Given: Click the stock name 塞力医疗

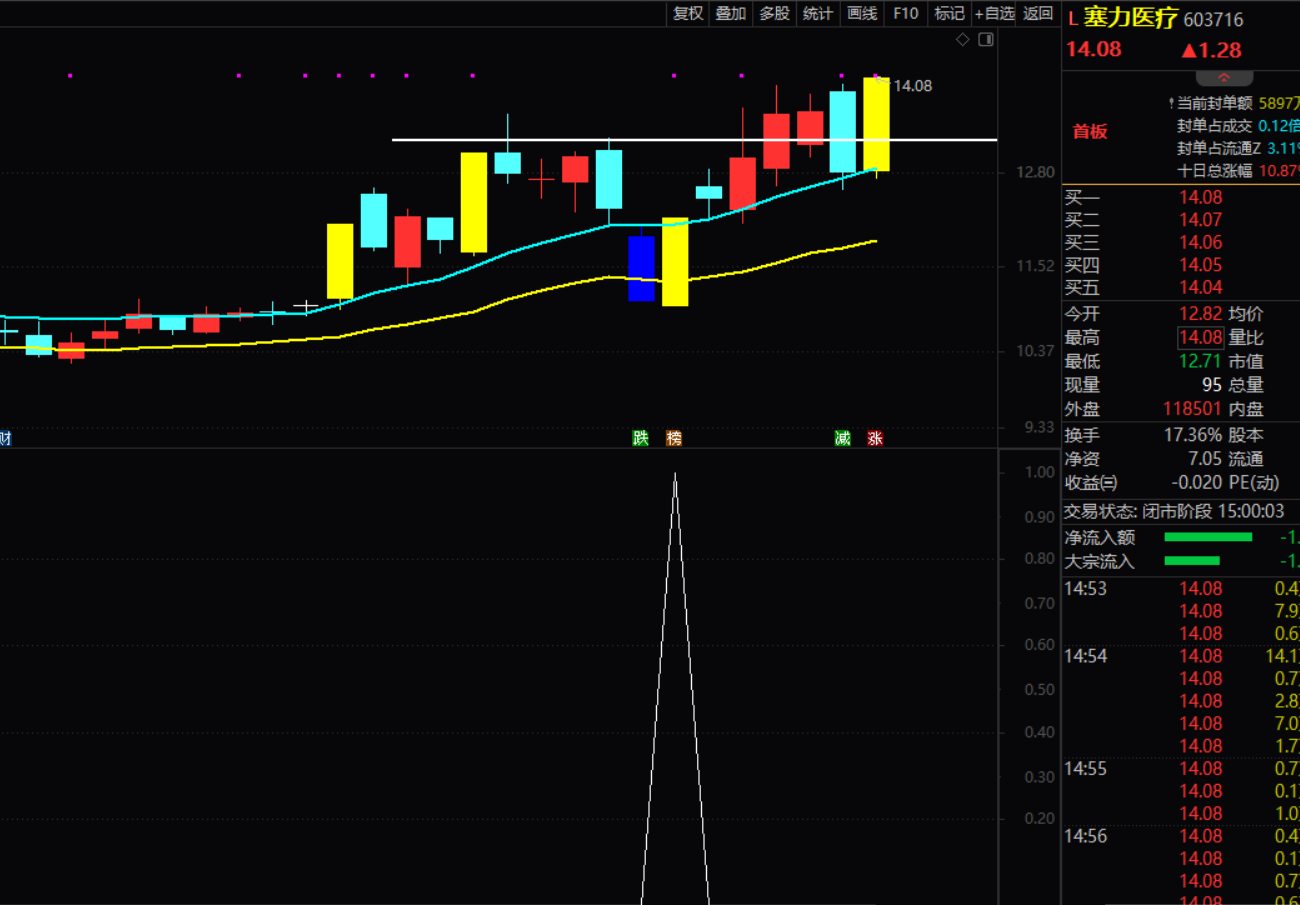Looking at the screenshot, I should (1131, 19).
